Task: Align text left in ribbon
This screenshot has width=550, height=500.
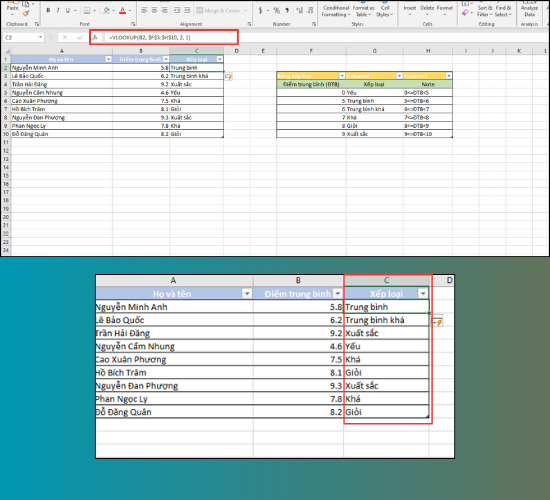Action: tap(144, 11)
